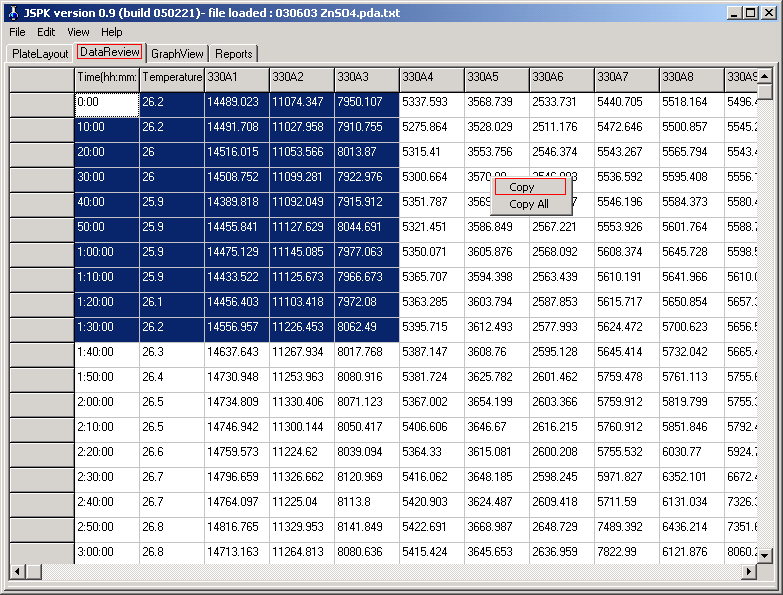Select cell 8044.691 in column 330A3
Viewport: 783px width, 595px height.
367,230
